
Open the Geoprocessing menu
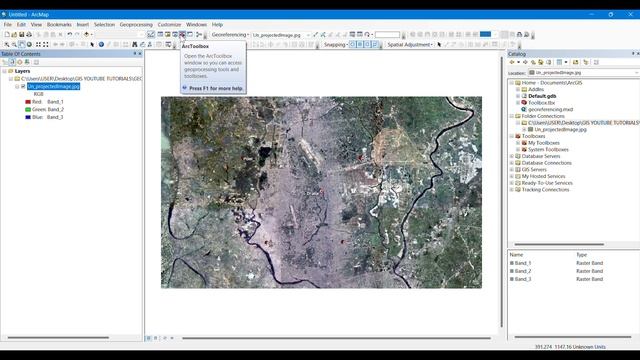pyautogui.click(x=136, y=24)
